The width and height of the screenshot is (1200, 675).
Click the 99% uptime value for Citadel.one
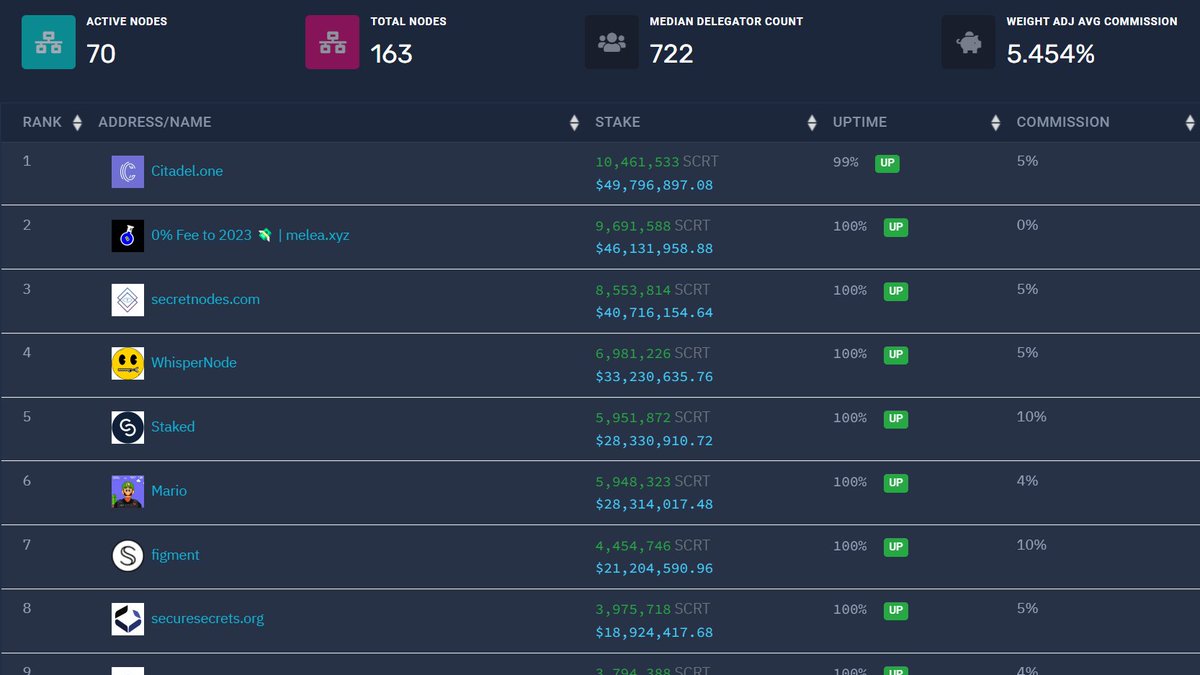pos(846,162)
